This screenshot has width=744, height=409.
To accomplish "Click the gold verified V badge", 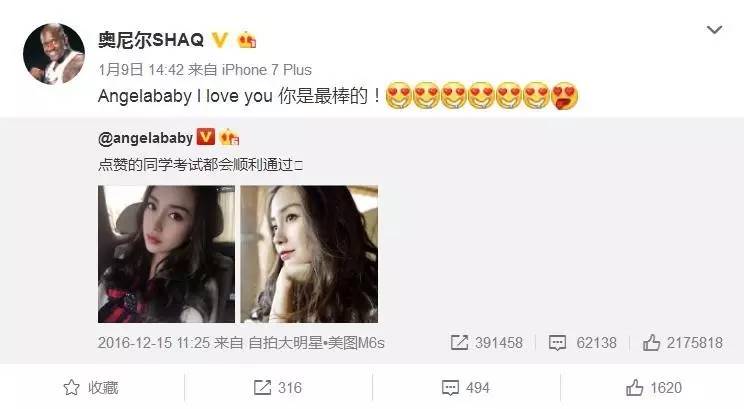I will [219, 40].
